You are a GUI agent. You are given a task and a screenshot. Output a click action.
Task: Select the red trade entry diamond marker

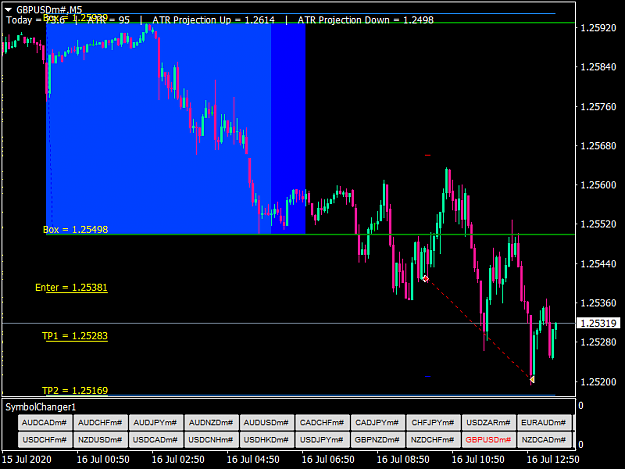[426, 279]
